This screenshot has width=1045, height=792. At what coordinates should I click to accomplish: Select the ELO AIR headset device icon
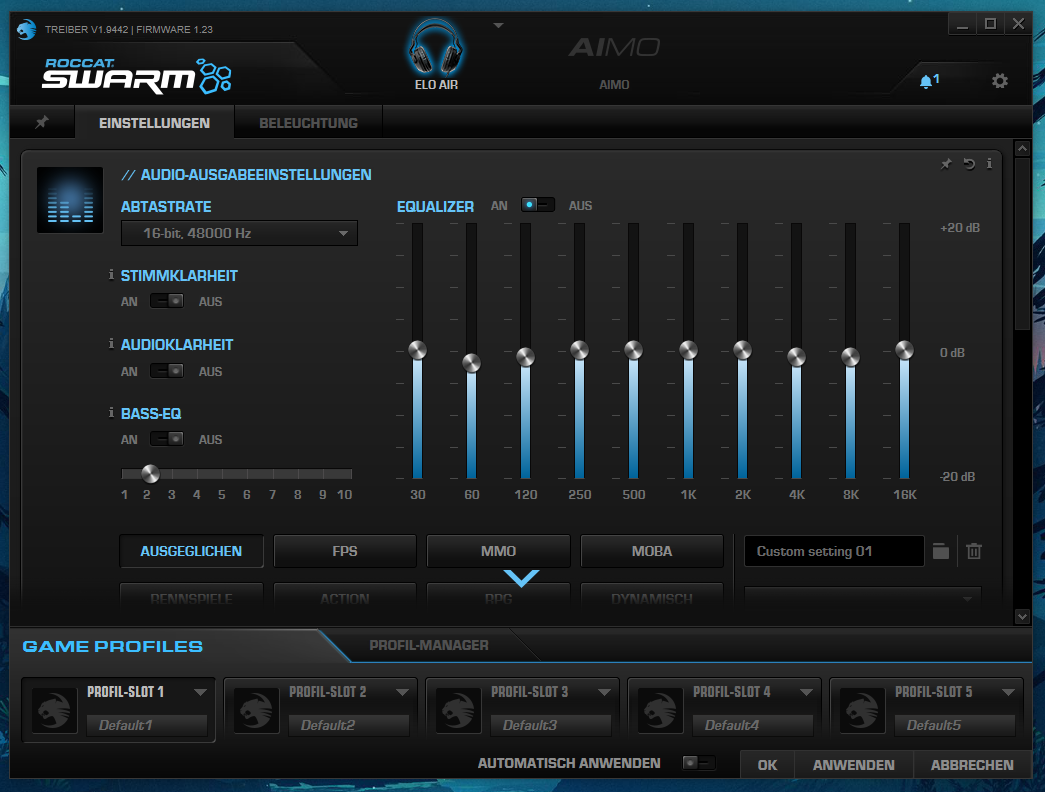(x=435, y=47)
